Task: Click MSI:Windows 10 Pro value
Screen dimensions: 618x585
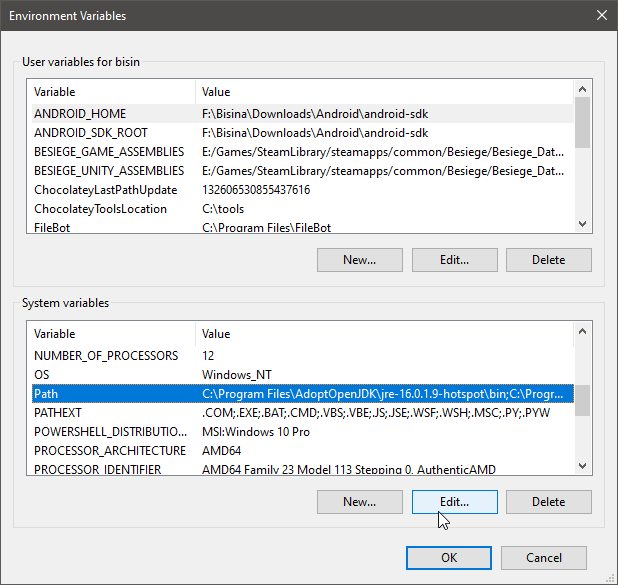Action: pyautogui.click(x=256, y=431)
